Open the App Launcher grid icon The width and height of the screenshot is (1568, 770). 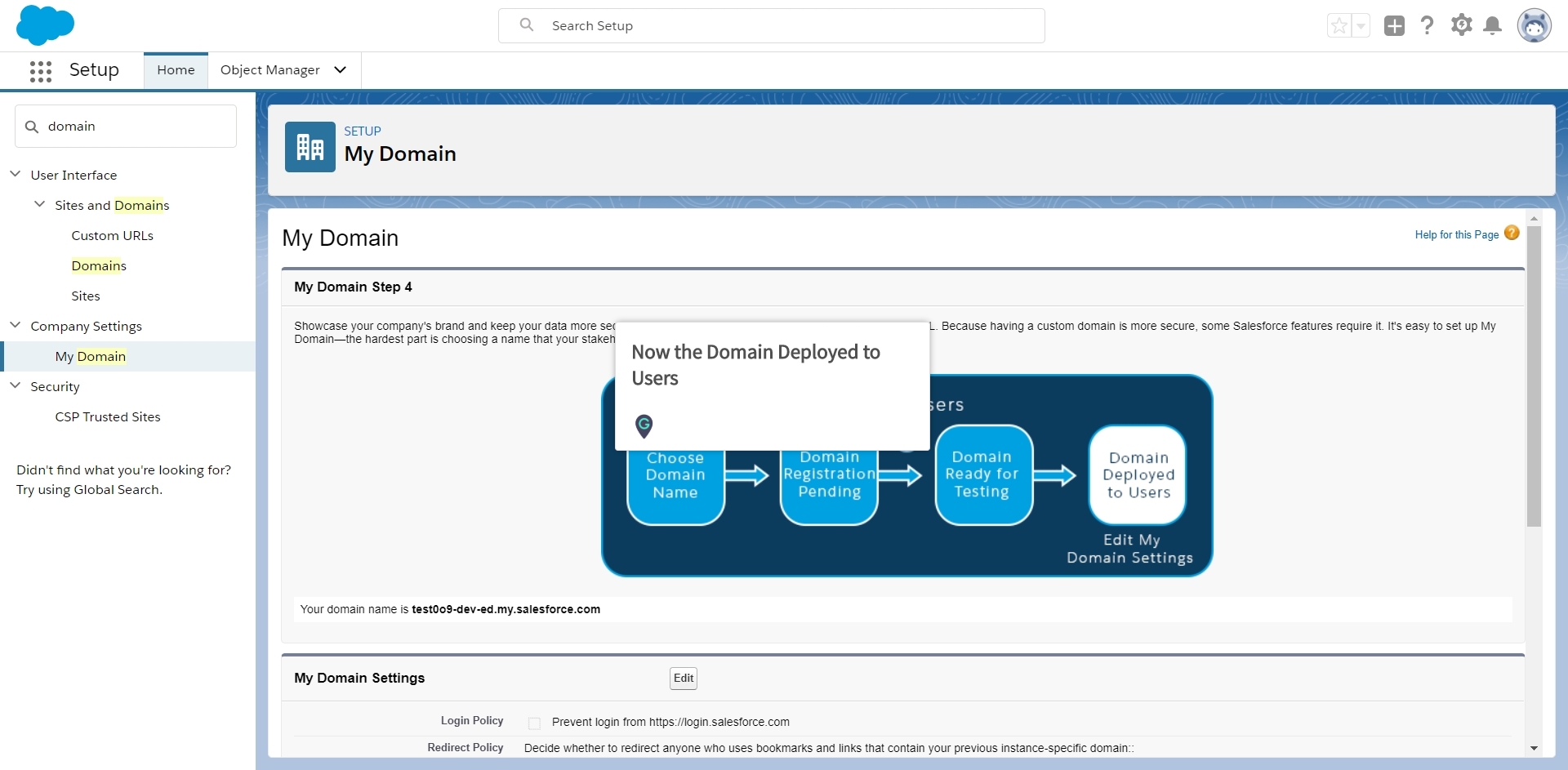(x=41, y=71)
